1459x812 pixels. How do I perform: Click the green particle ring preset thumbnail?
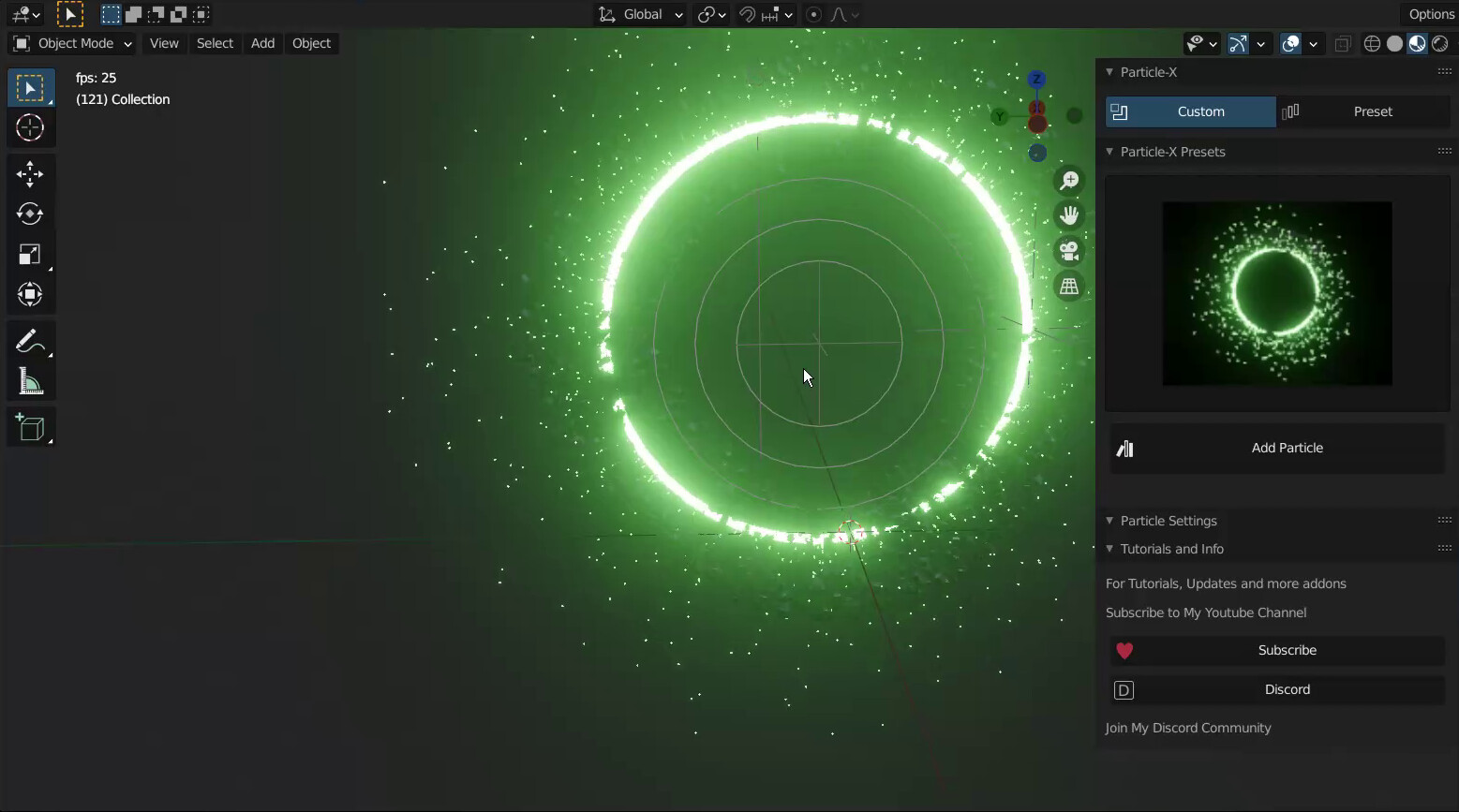pyautogui.click(x=1276, y=293)
